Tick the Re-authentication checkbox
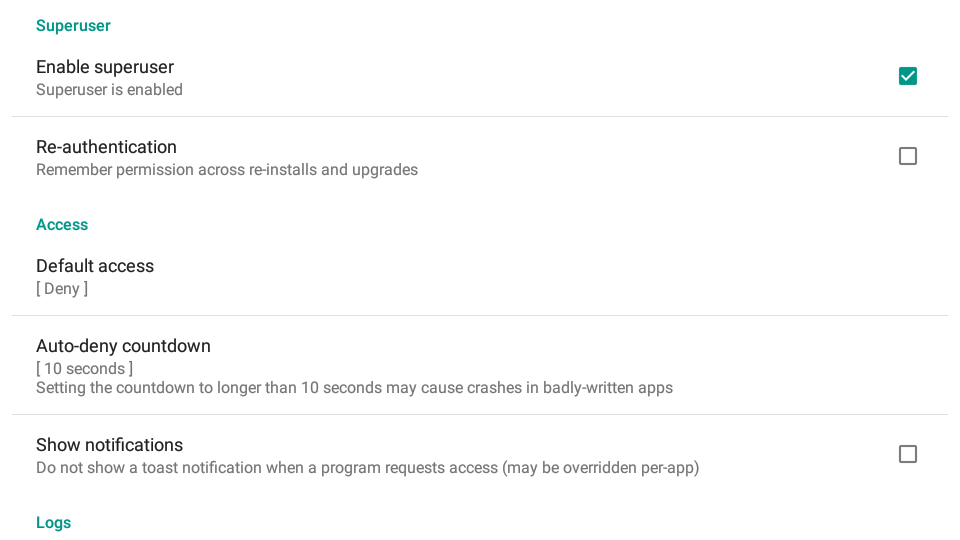This screenshot has height=540, width=960. point(907,156)
